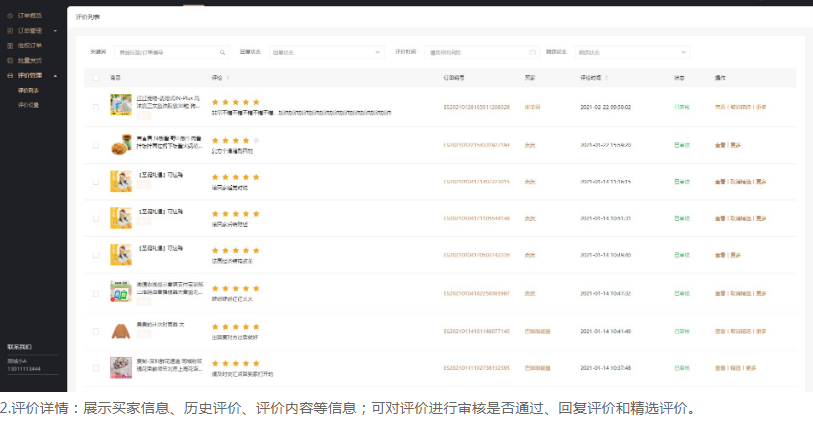Screen dimensions: 813x425
Task: Click the sort icon beside 评价 column header
Action: (228, 77)
